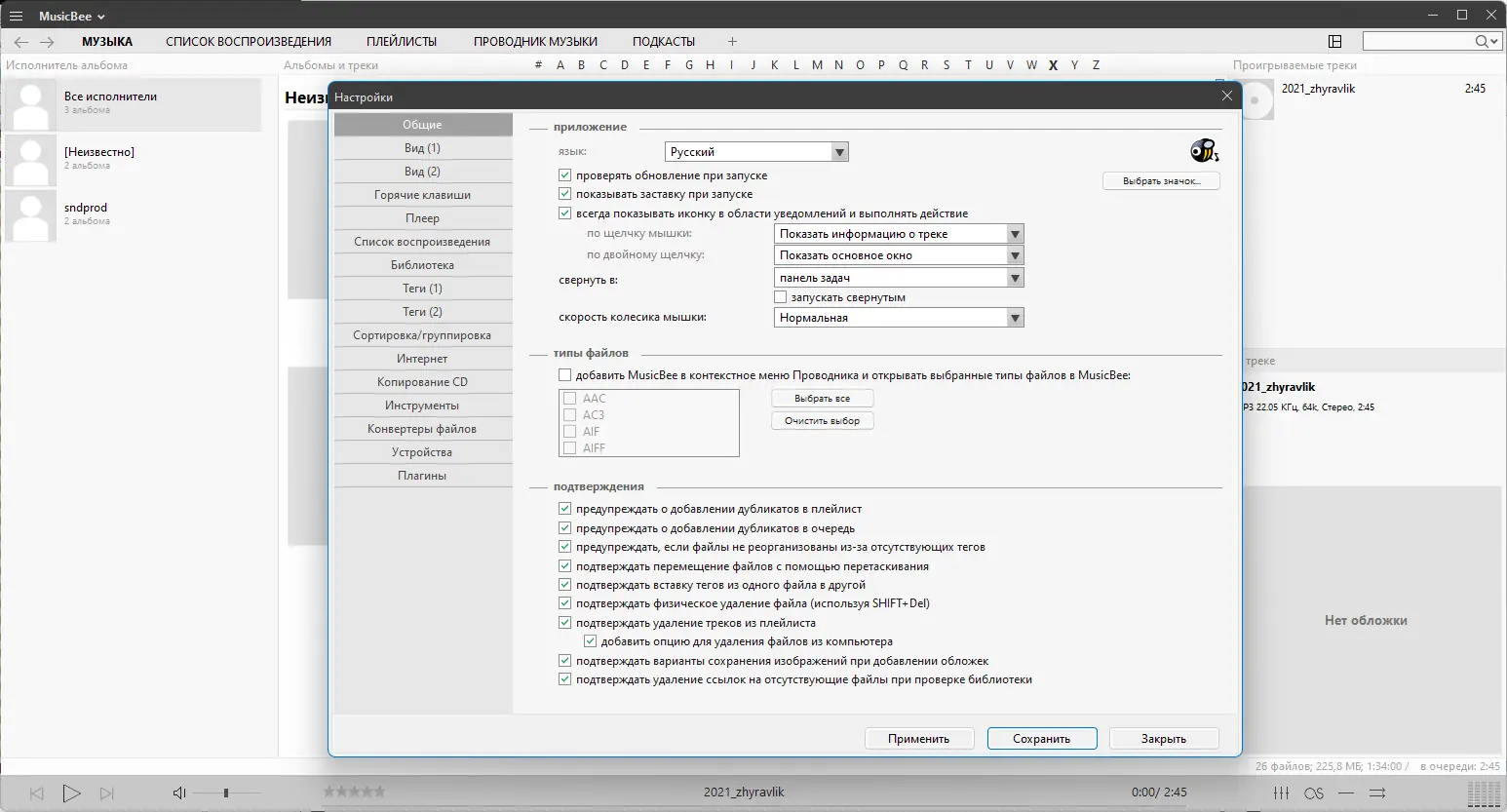This screenshot has height=812, width=1507.
Task: Skip to the next track
Action: pyautogui.click(x=107, y=793)
